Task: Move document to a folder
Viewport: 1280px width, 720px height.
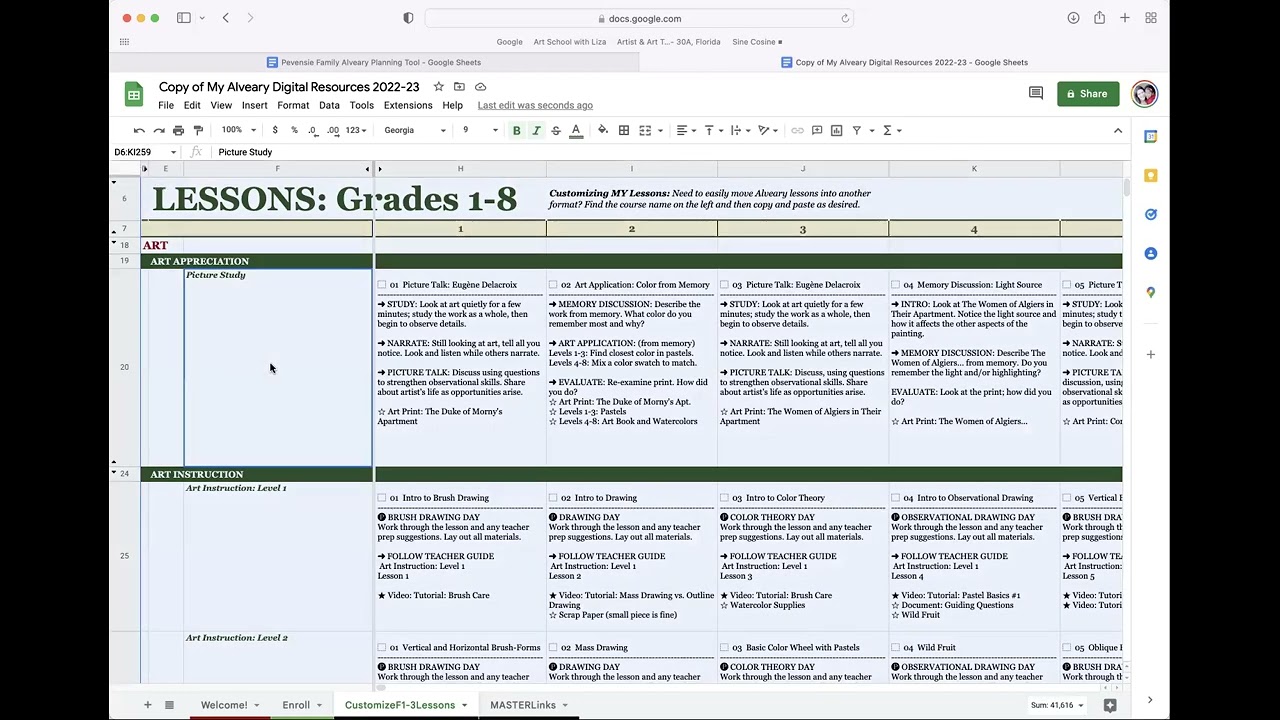Action: 459,87
